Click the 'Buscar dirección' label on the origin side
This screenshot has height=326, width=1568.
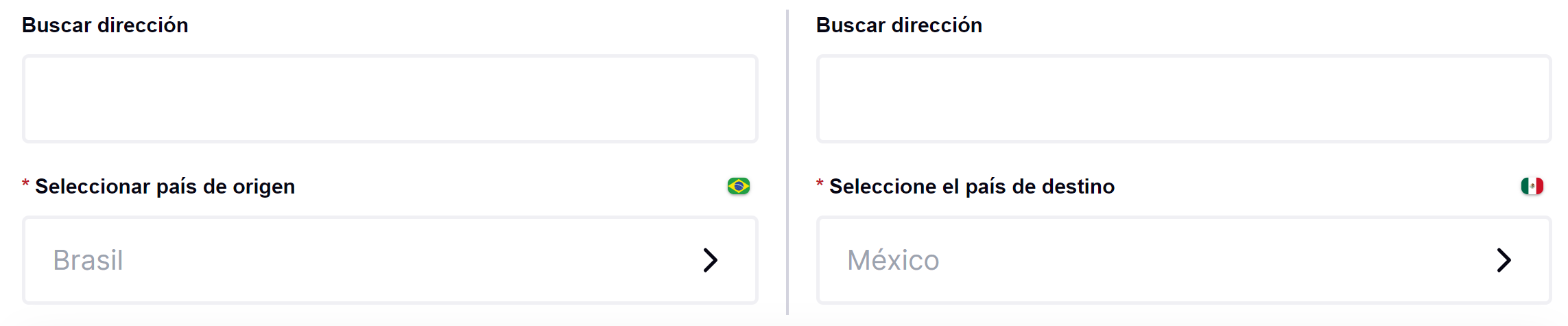click(105, 25)
